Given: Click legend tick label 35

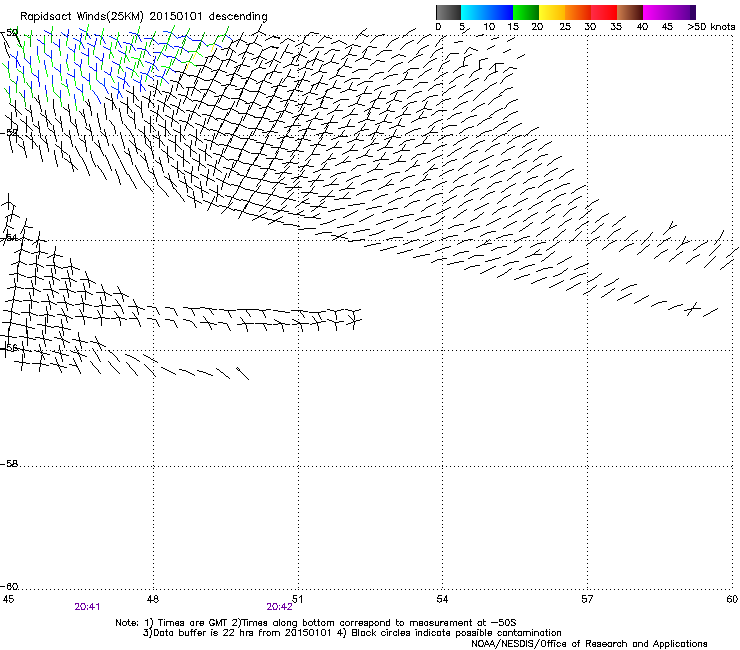Looking at the screenshot, I should point(616,26).
